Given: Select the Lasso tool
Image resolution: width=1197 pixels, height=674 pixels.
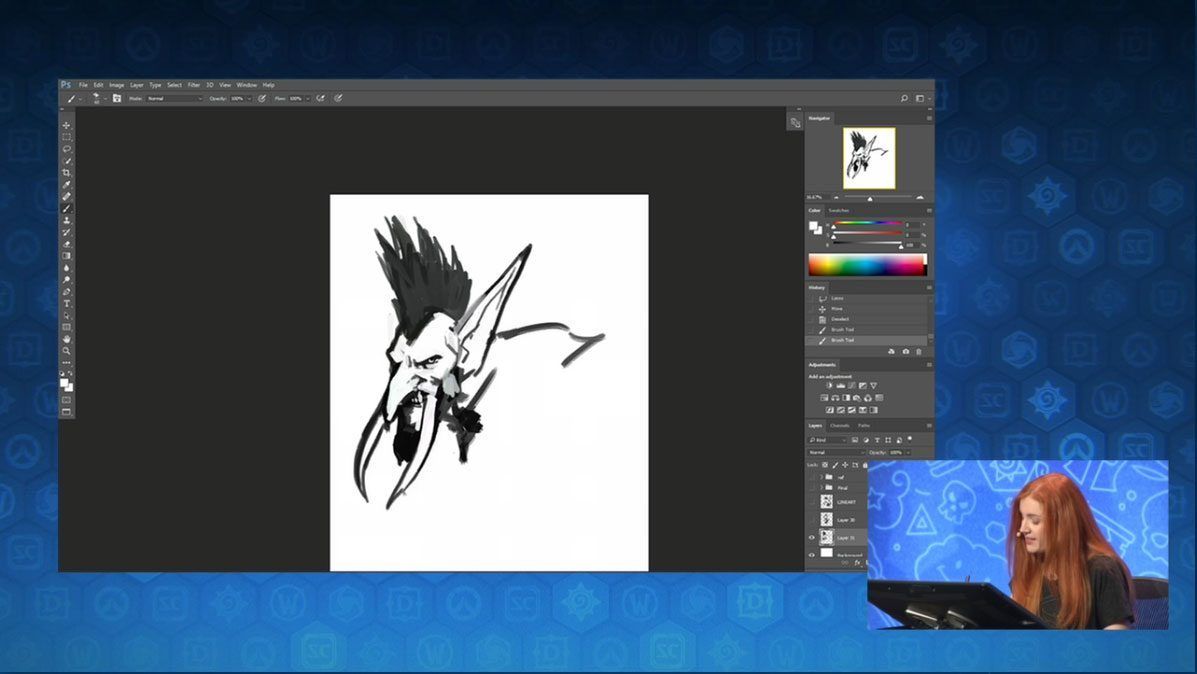Looking at the screenshot, I should 67,149.
